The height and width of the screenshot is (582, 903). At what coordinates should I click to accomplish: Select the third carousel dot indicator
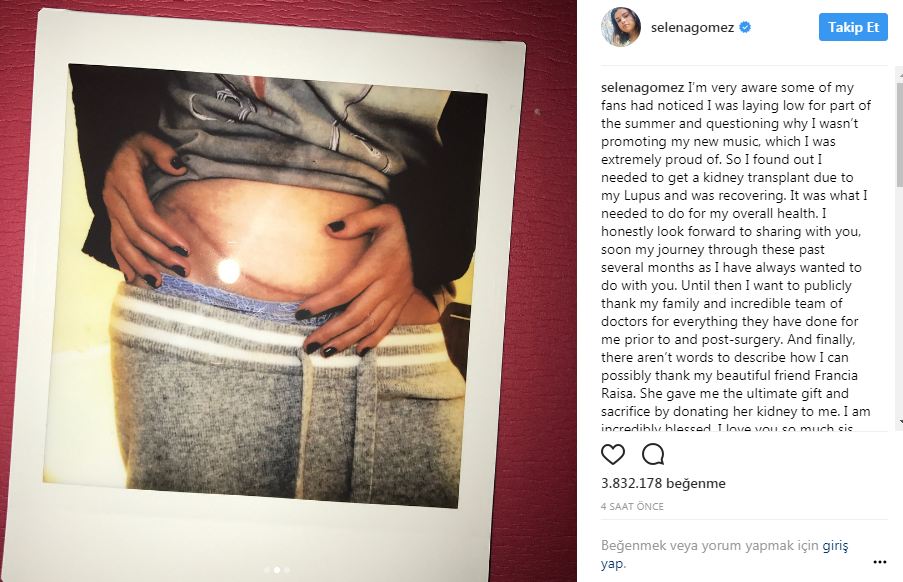tap(287, 570)
